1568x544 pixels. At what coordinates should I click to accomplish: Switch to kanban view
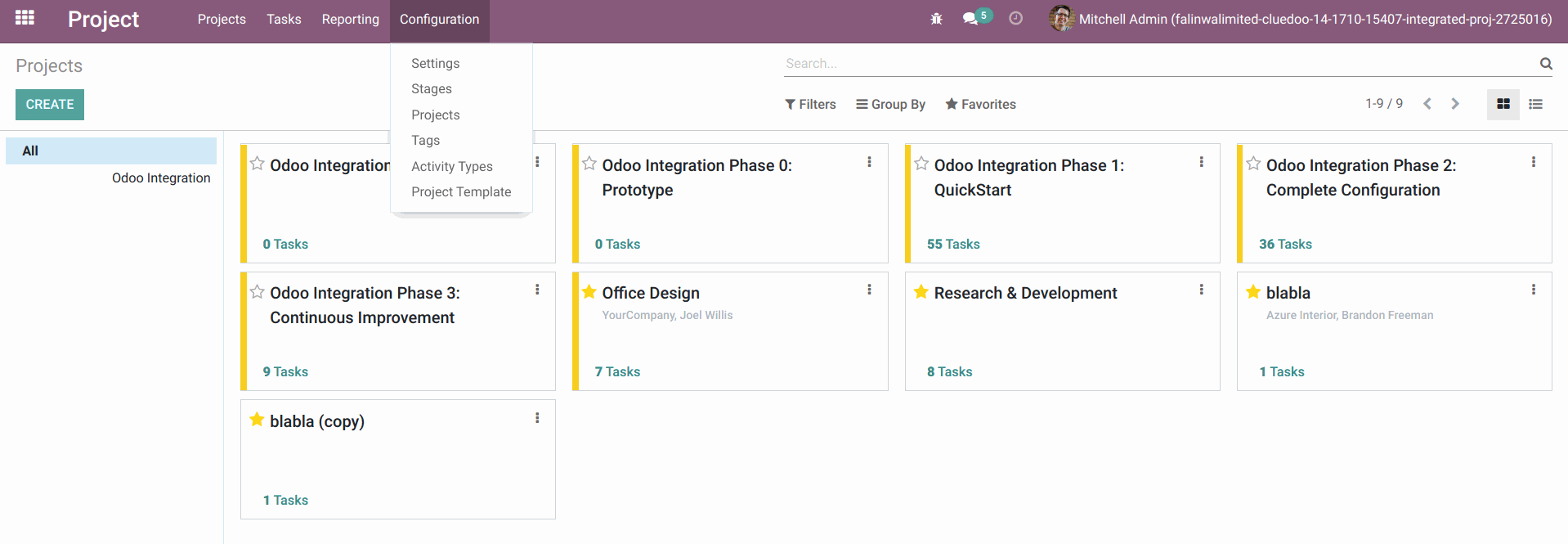click(1503, 104)
